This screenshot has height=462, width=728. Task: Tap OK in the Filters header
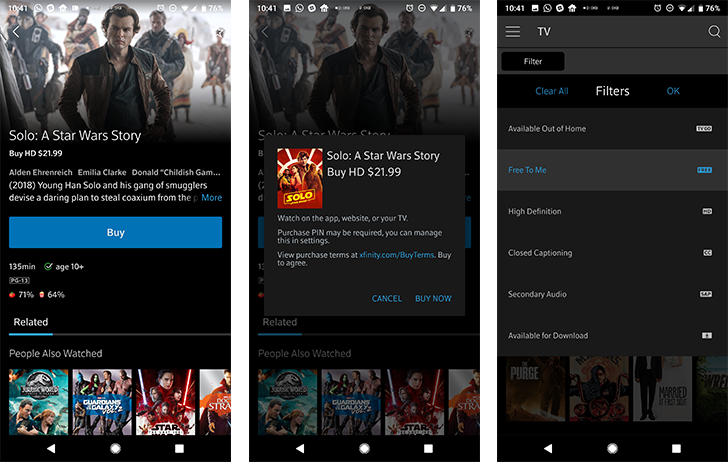(673, 91)
